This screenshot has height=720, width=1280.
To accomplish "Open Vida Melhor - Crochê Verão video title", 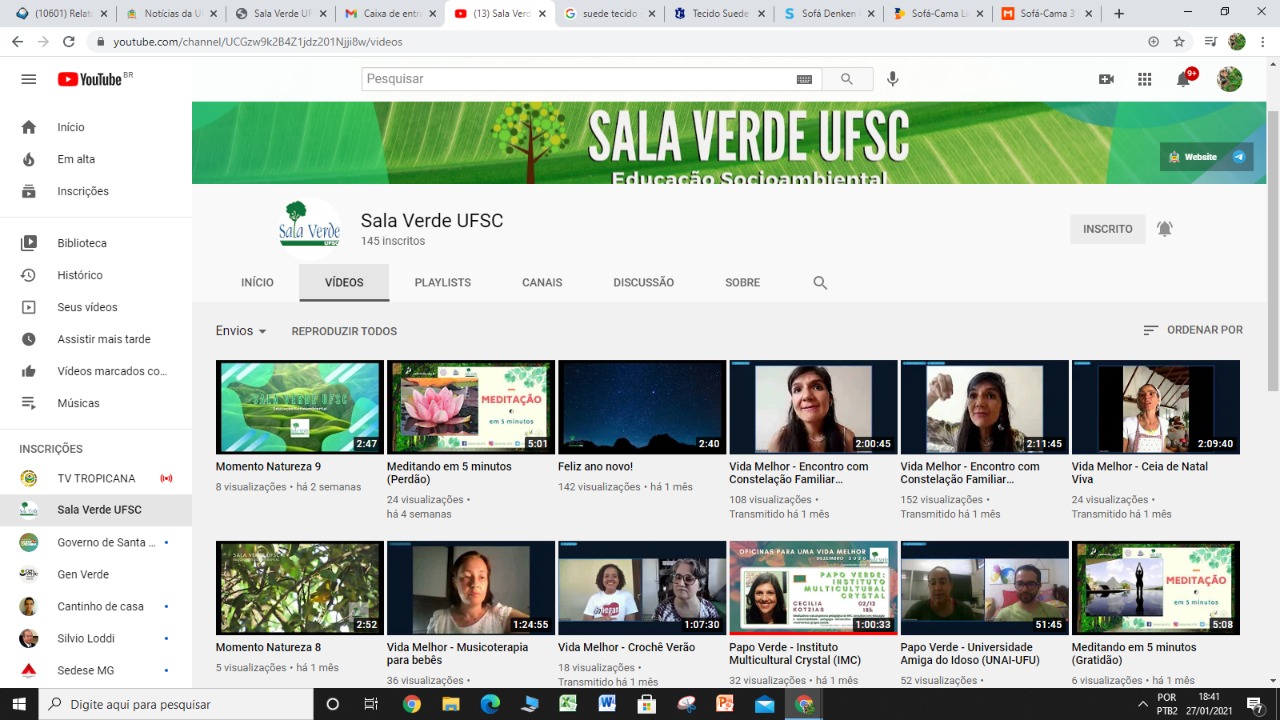I will point(626,647).
